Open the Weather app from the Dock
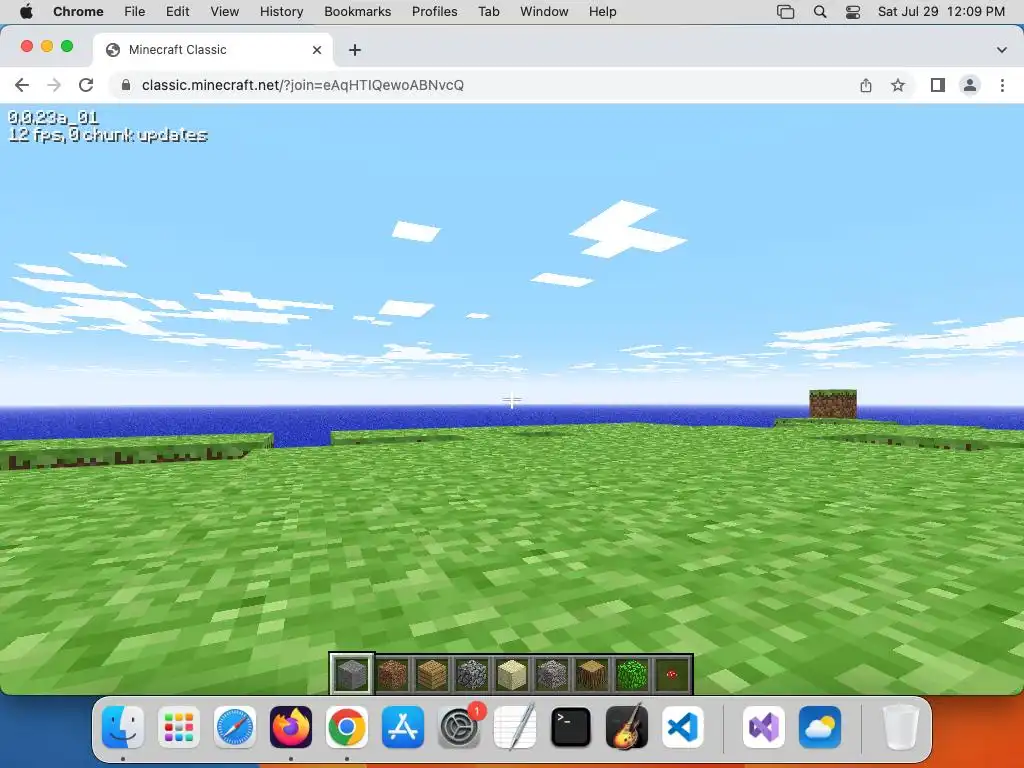 click(x=820, y=727)
